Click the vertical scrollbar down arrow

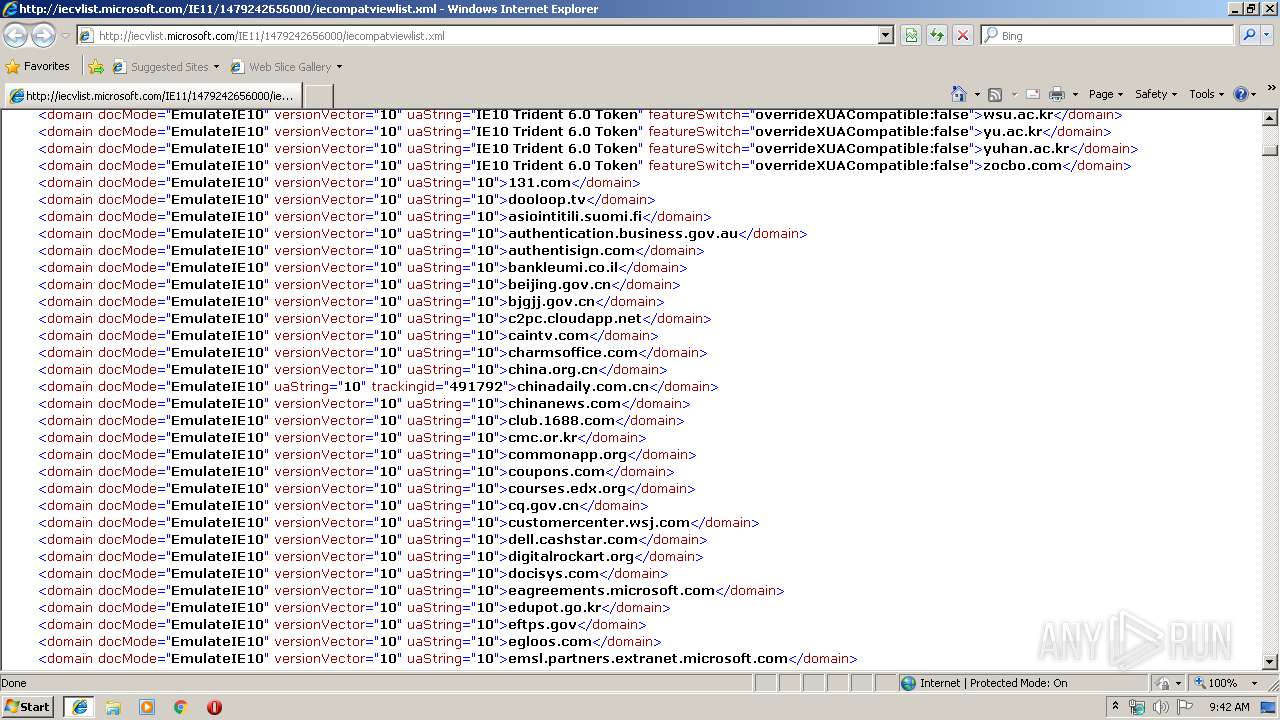click(x=1270, y=661)
